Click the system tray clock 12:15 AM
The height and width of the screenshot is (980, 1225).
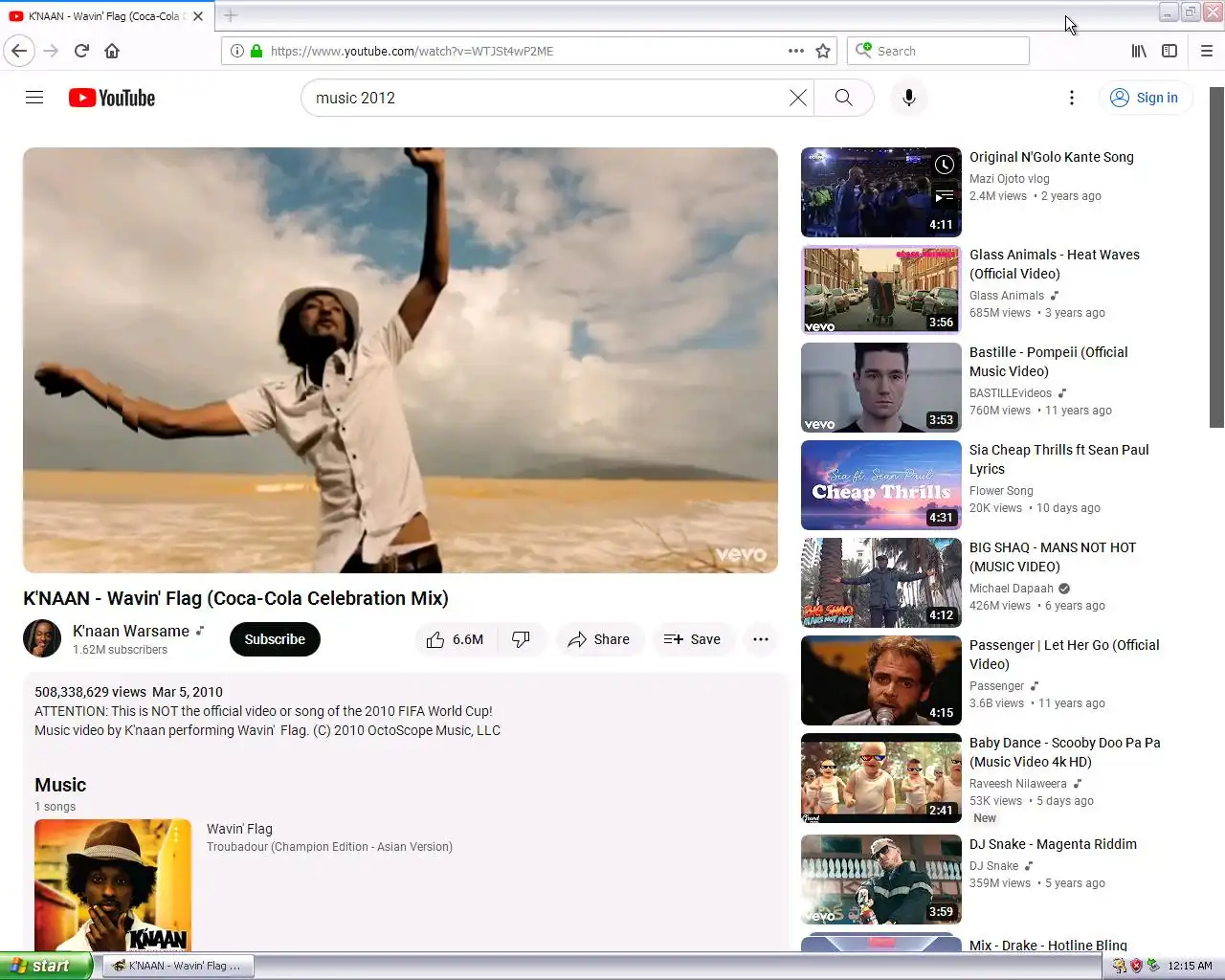[x=1190, y=966]
